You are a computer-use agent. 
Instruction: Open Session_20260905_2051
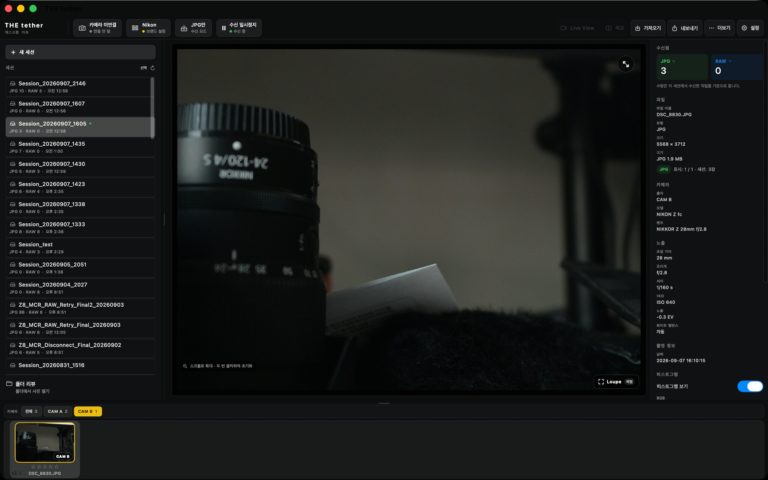78,267
